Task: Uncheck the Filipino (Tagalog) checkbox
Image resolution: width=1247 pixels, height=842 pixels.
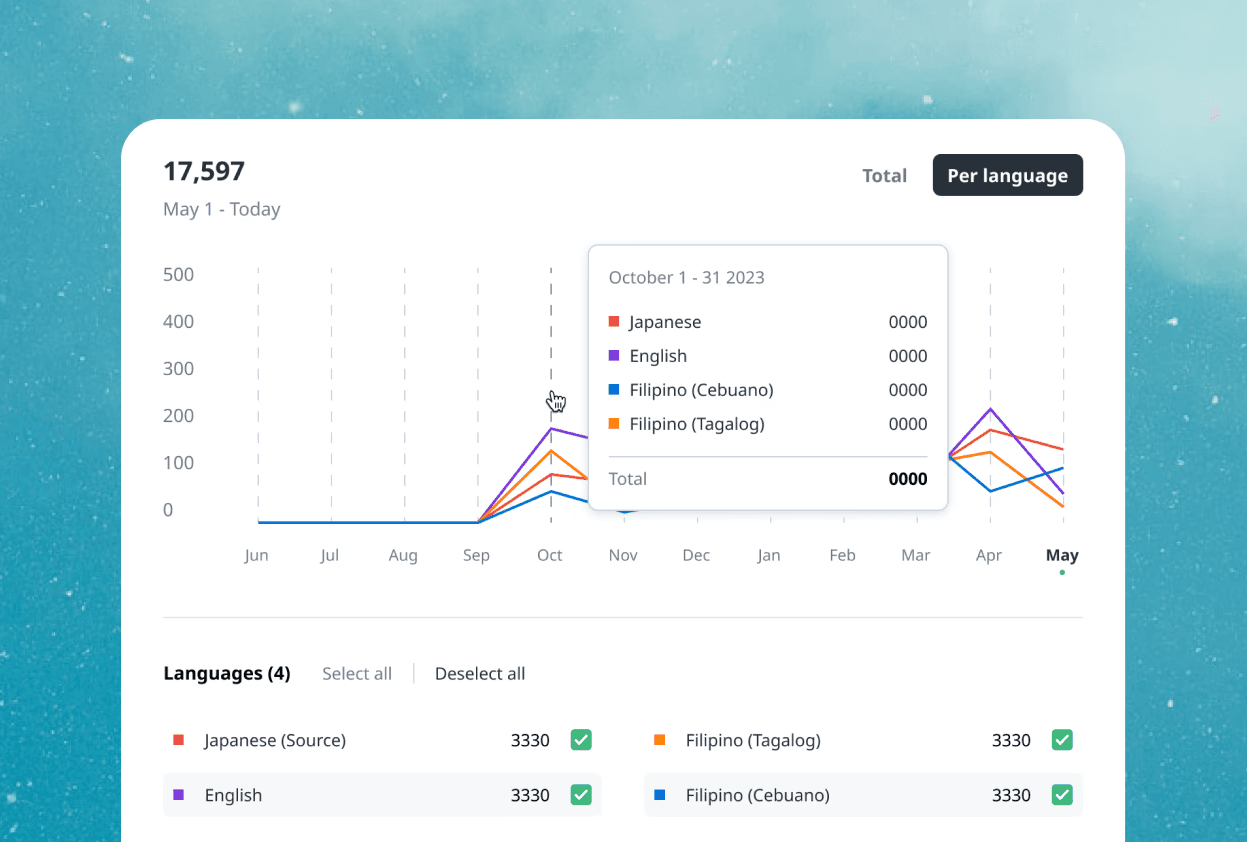Action: pyautogui.click(x=1062, y=740)
